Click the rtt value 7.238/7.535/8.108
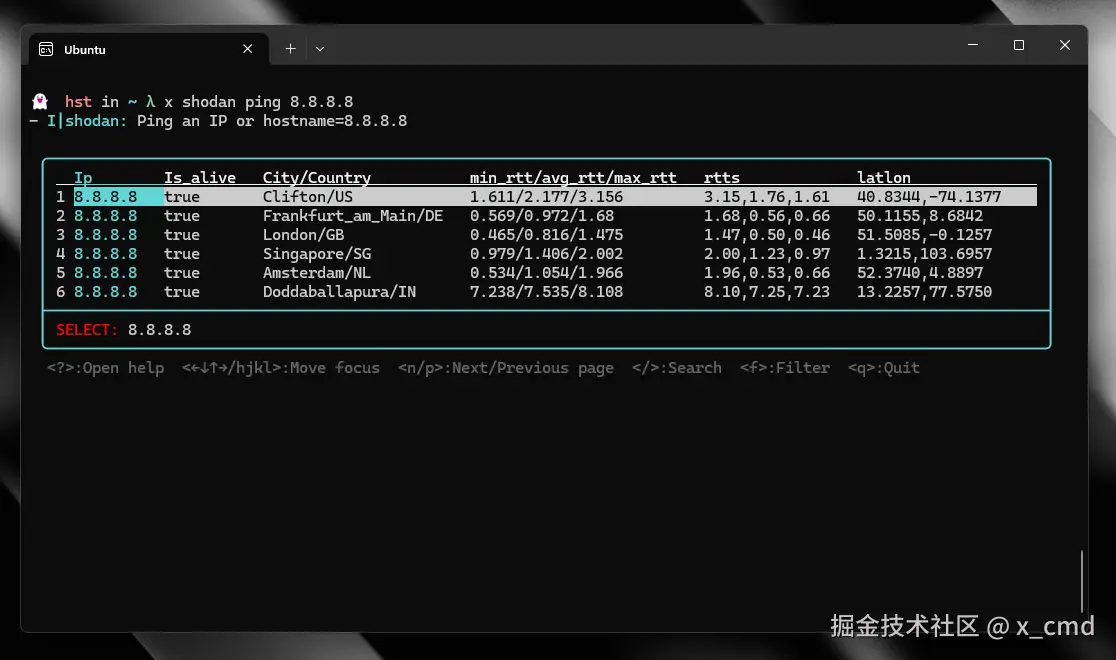Viewport: 1116px width, 660px height. pyautogui.click(x=546, y=292)
